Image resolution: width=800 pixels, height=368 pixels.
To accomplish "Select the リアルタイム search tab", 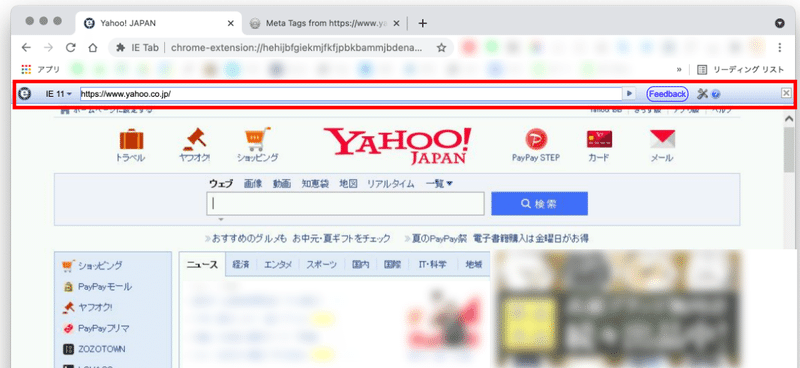I will pyautogui.click(x=391, y=184).
